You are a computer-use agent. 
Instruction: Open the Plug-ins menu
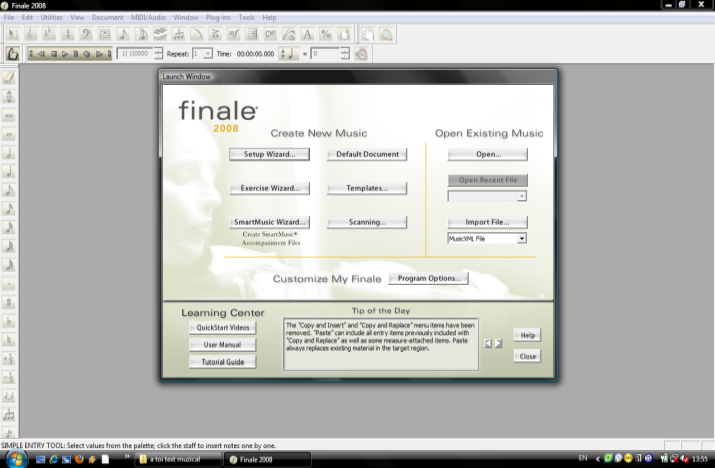pos(218,17)
